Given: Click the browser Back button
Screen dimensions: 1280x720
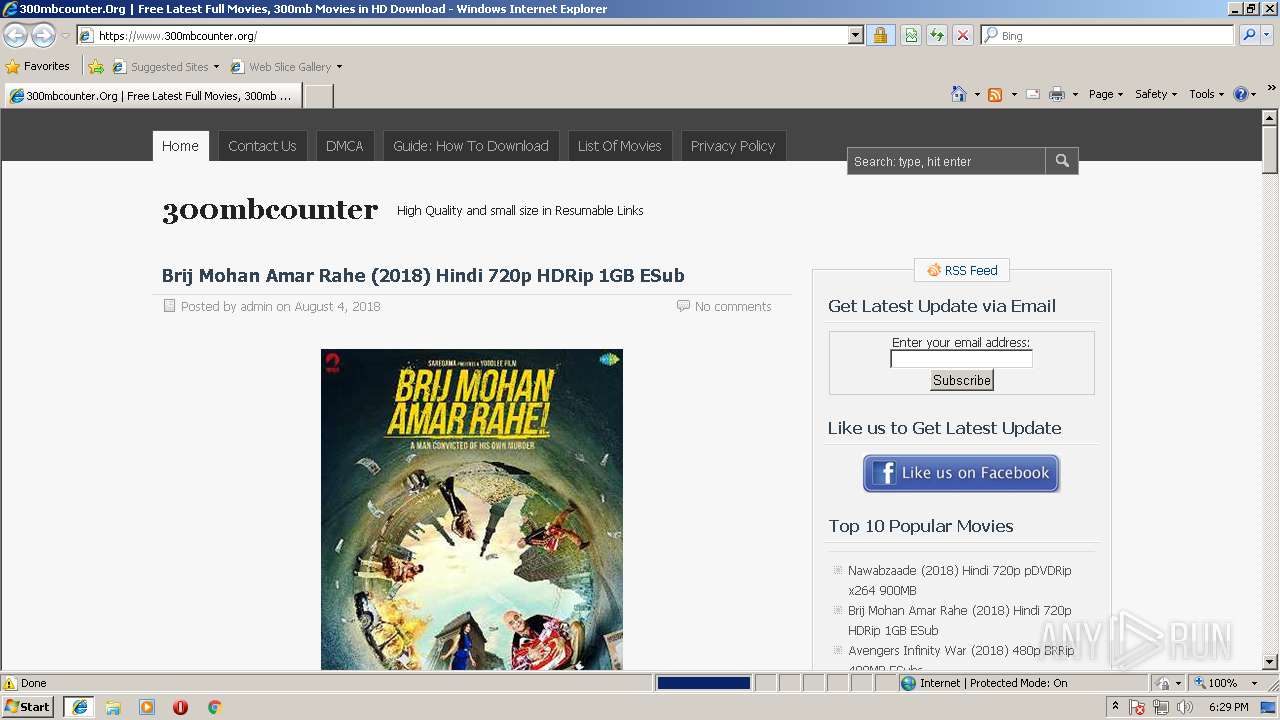Looking at the screenshot, I should point(15,35).
